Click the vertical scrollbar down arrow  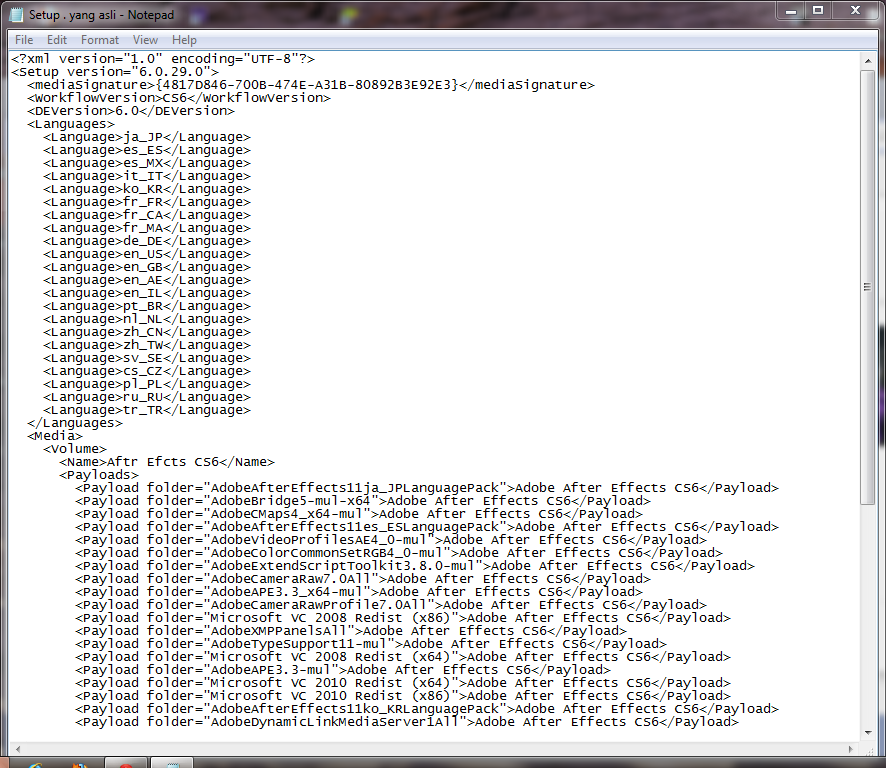coord(868,733)
